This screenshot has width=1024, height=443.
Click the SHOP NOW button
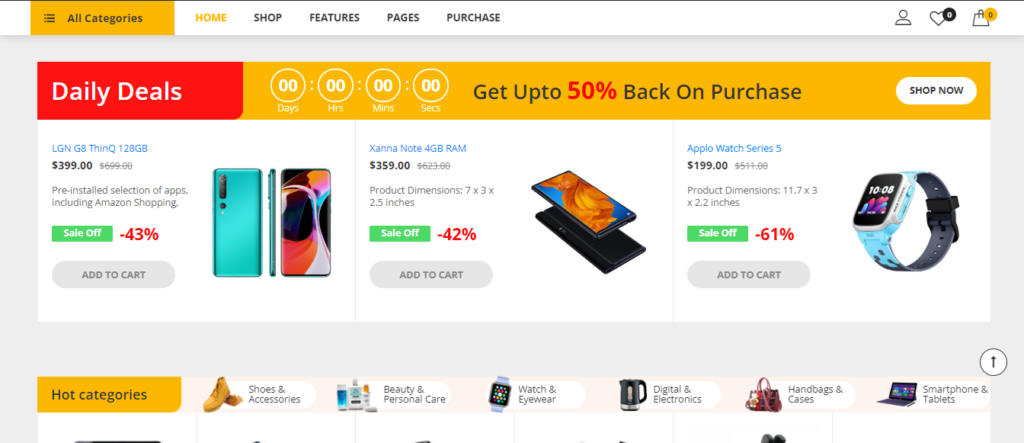point(936,90)
